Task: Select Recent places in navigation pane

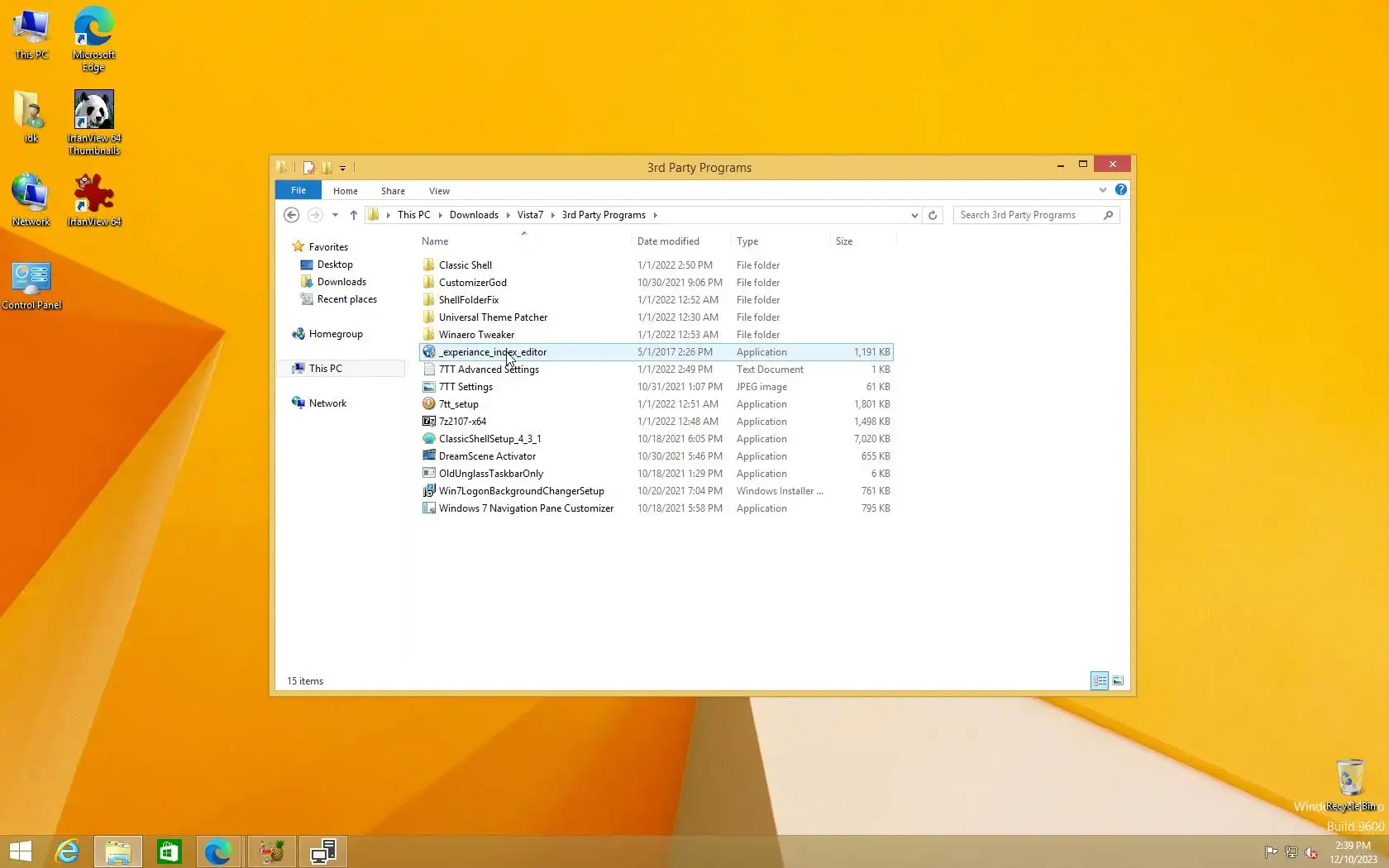Action: [x=347, y=299]
